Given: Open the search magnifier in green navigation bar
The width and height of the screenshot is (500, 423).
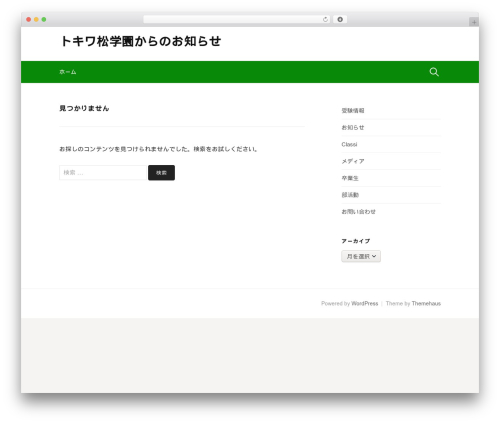Looking at the screenshot, I should 434,72.
